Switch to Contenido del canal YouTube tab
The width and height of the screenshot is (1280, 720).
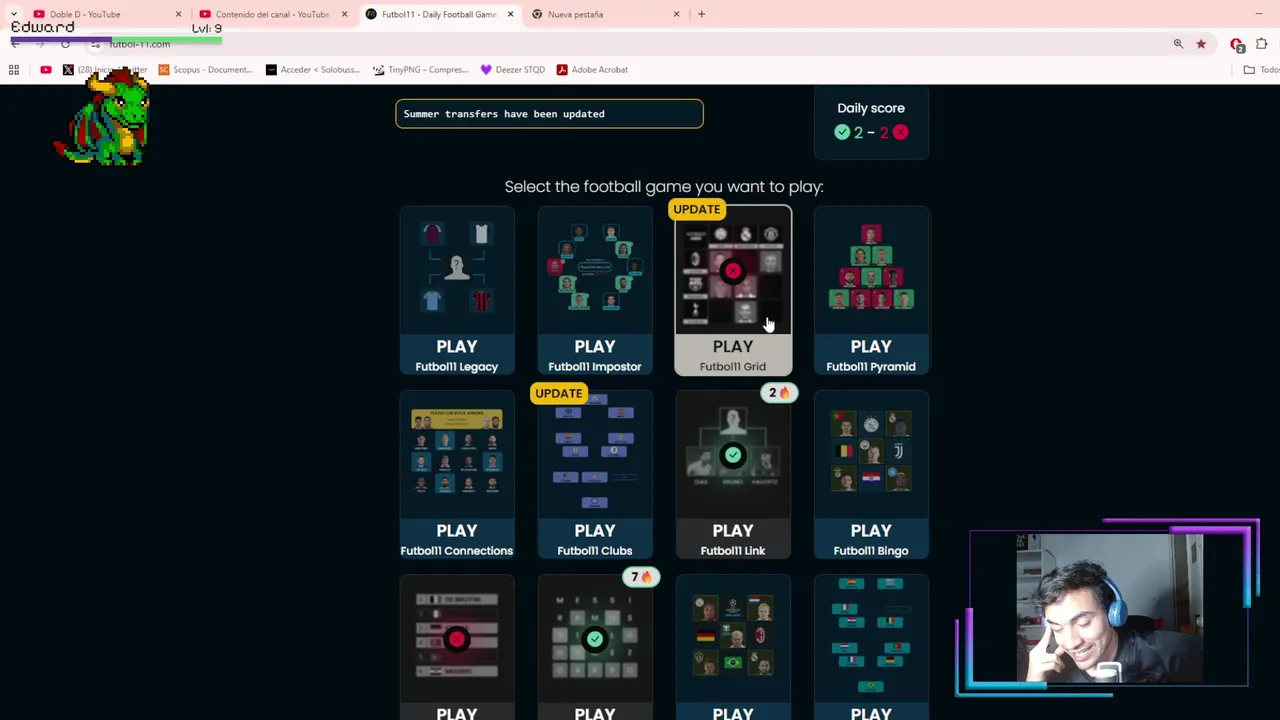[x=271, y=14]
